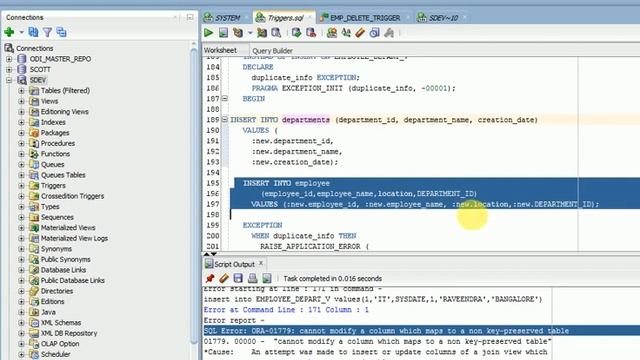Open the Explain Plan dropdown arrow
The image size is (640, 360).
250,33
